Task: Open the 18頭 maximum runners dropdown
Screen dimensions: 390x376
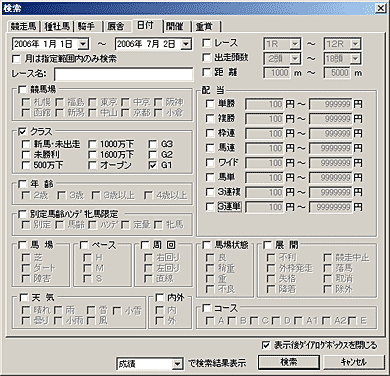Action: click(x=356, y=59)
